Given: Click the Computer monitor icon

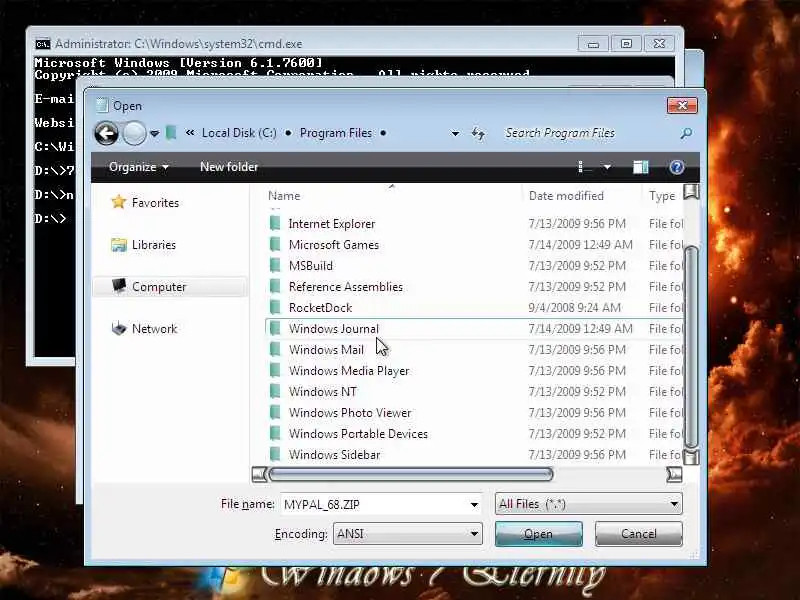Looking at the screenshot, I should point(119,286).
